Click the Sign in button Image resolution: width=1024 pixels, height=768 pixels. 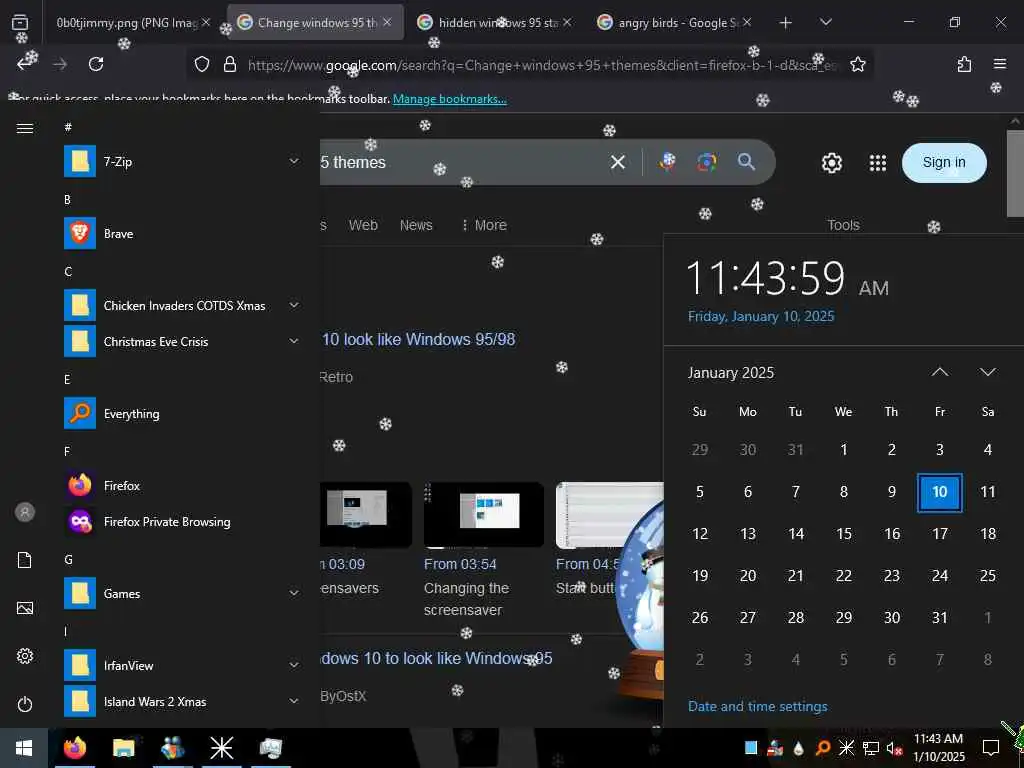pyautogui.click(x=944, y=163)
